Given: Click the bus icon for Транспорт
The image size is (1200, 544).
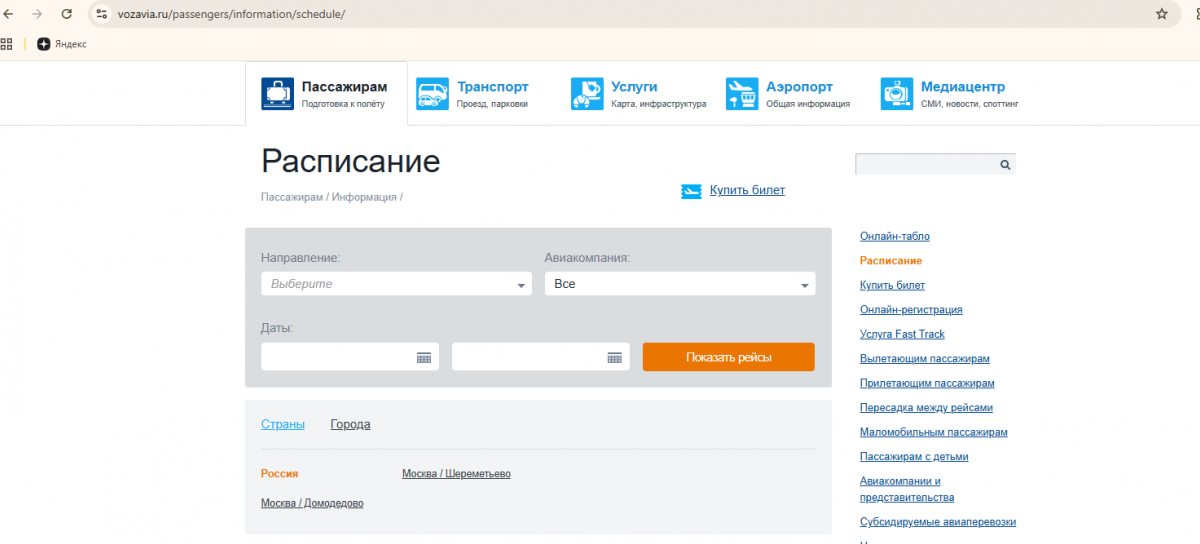Looking at the screenshot, I should [433, 94].
